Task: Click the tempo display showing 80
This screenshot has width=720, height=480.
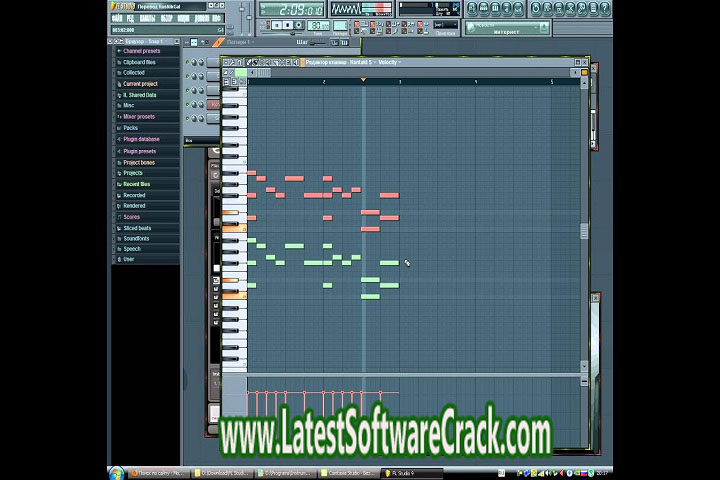Action: point(318,26)
